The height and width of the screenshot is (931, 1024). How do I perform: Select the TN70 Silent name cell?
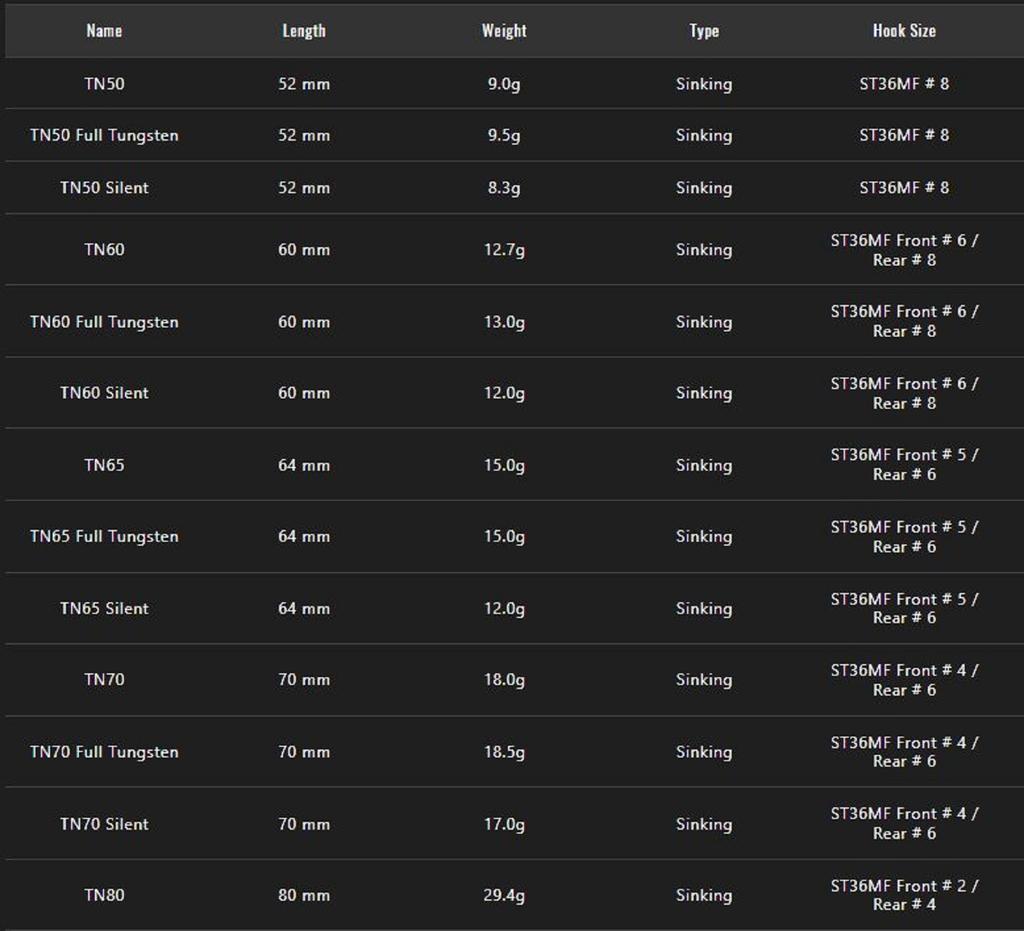104,824
